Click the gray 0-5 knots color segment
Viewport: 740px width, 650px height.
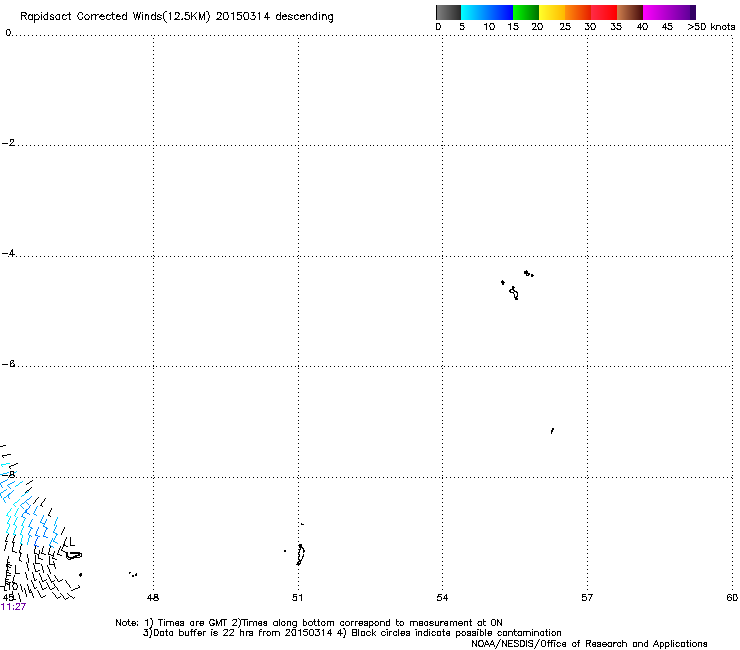pos(448,12)
